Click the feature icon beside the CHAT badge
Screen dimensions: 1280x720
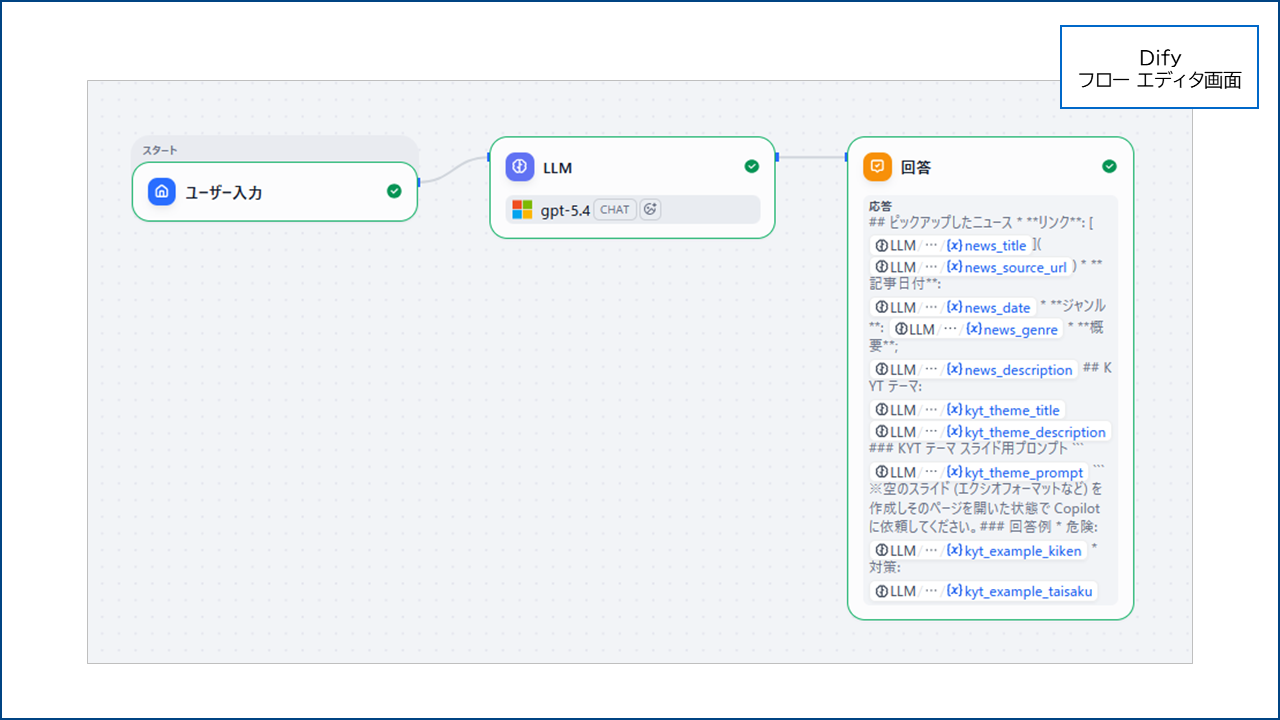tap(650, 209)
